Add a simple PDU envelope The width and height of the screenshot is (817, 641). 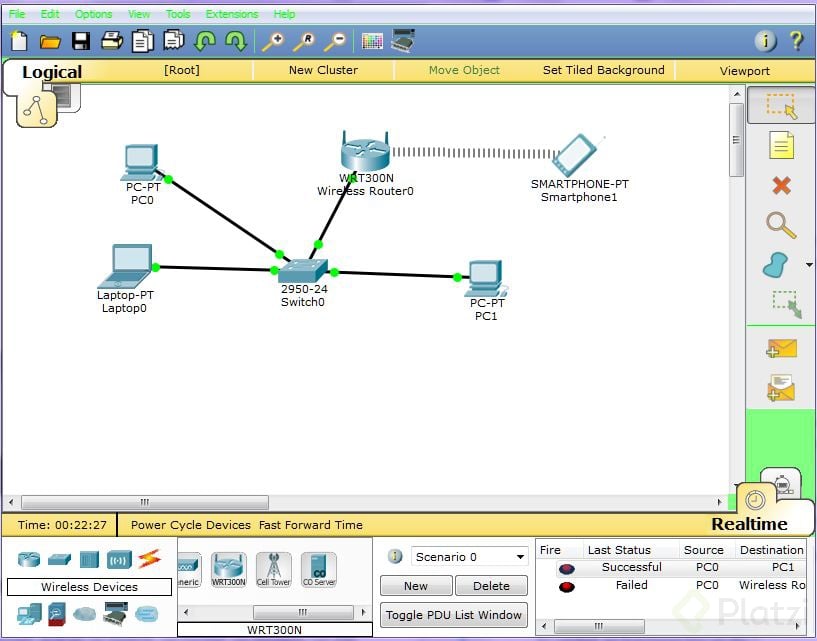pyautogui.click(x=782, y=348)
